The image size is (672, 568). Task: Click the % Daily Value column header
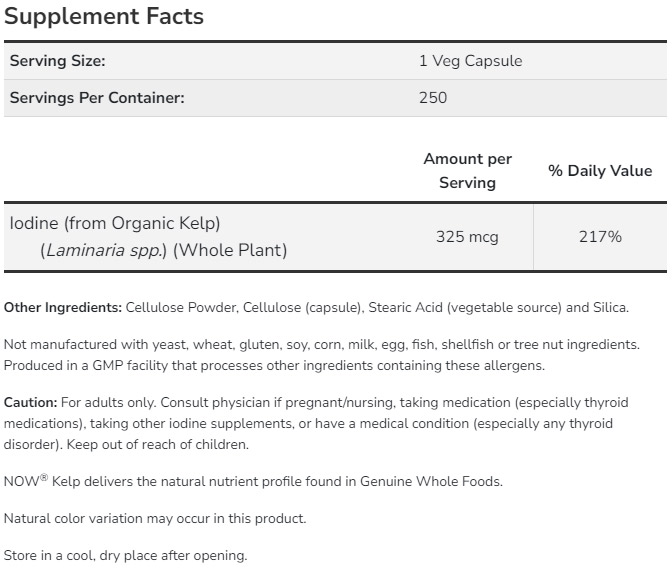600,171
